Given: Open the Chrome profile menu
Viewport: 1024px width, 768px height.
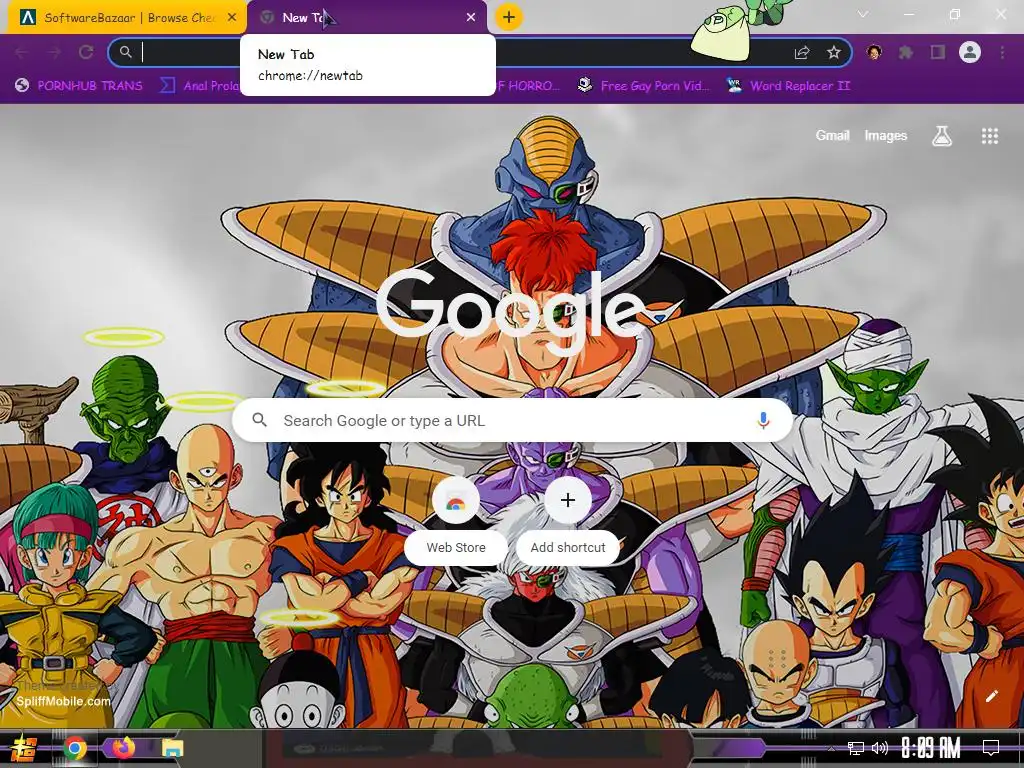Looking at the screenshot, I should click(970, 52).
